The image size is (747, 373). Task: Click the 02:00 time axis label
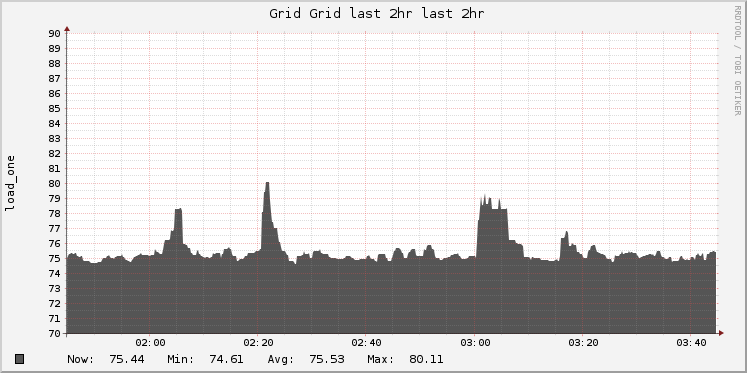click(150, 343)
